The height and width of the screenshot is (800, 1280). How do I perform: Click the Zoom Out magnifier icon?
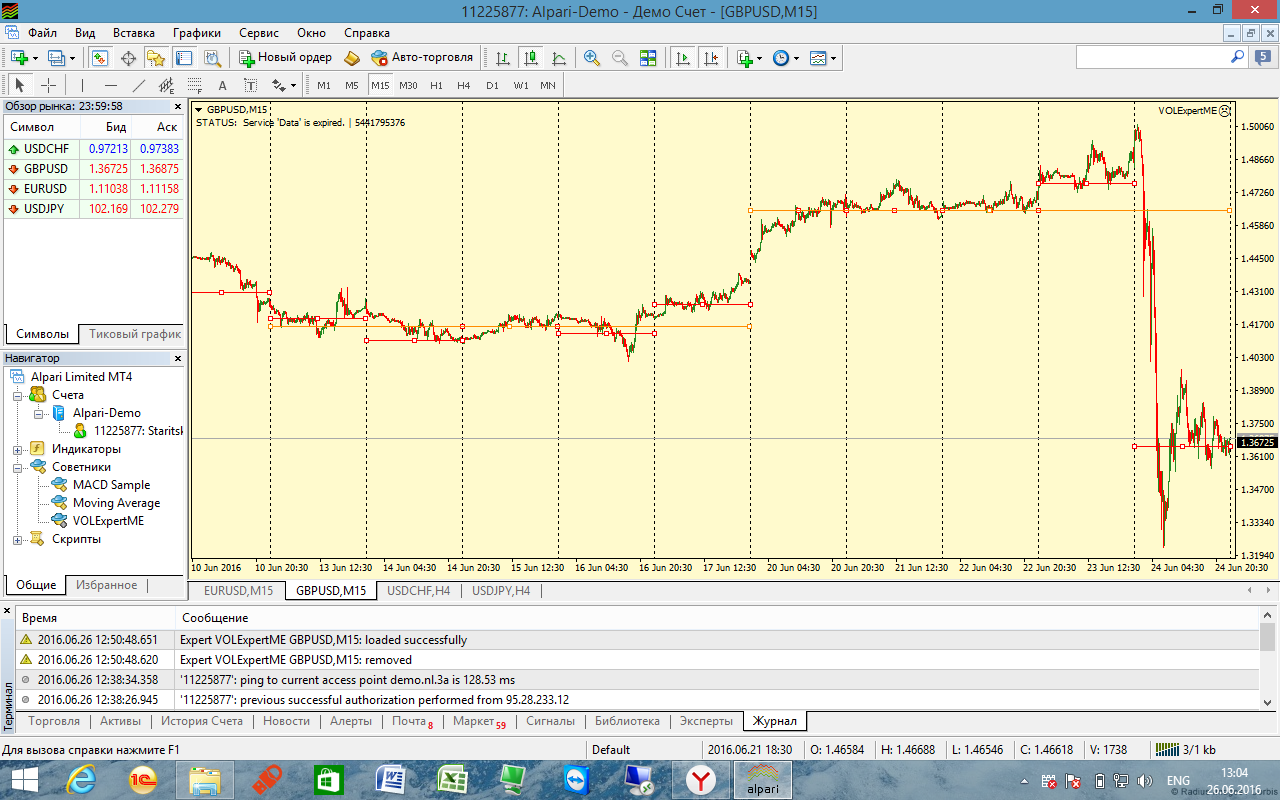coord(620,58)
